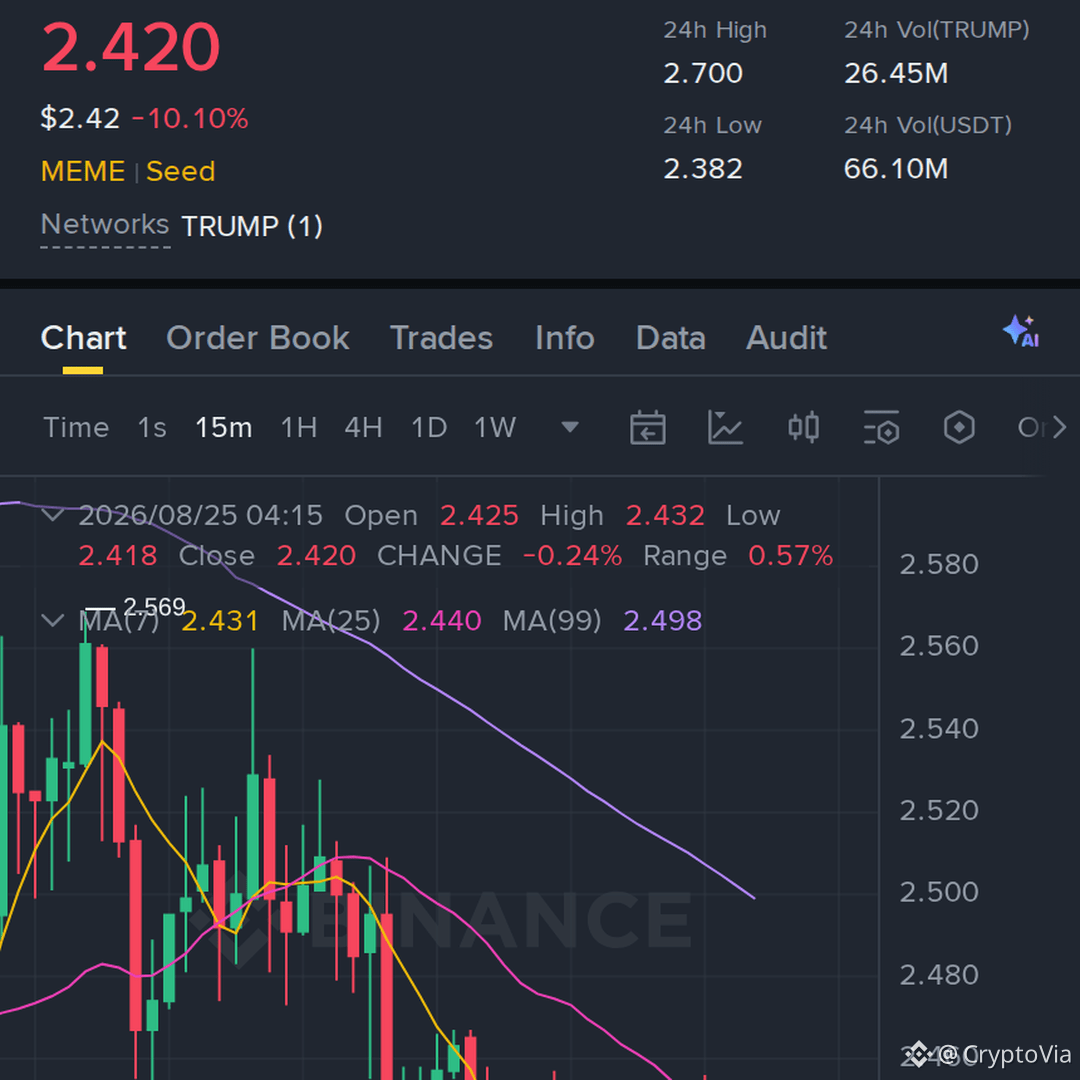Click the Seed tag link
The image size is (1080, 1080).
(x=180, y=172)
